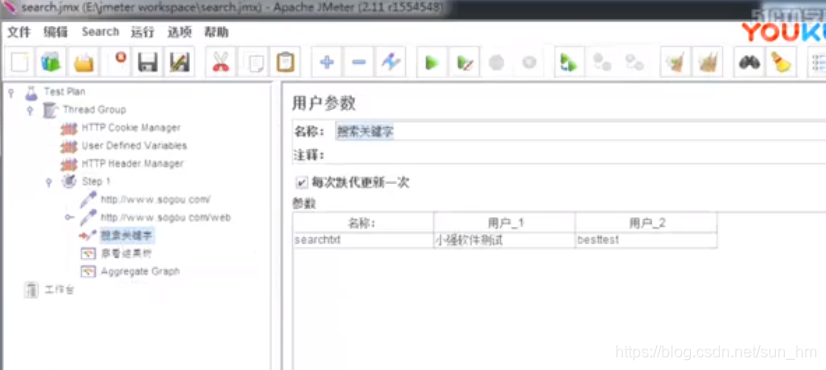Collapse the Step 1 tree node

[49, 182]
